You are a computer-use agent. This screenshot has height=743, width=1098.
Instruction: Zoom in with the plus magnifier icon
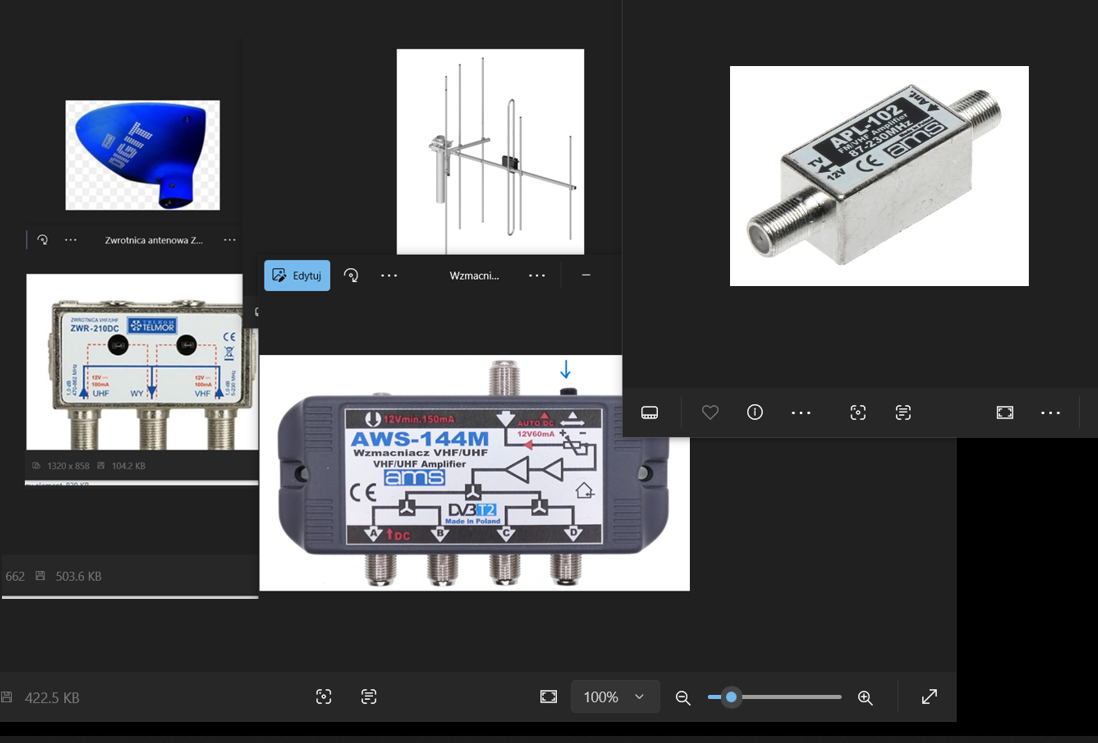coord(865,697)
